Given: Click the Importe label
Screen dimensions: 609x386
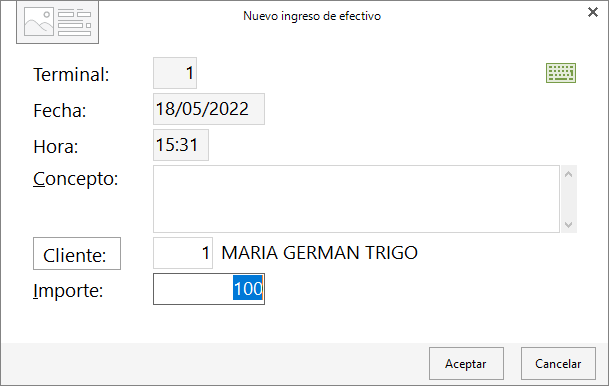Looking at the screenshot, I should (x=68, y=290).
